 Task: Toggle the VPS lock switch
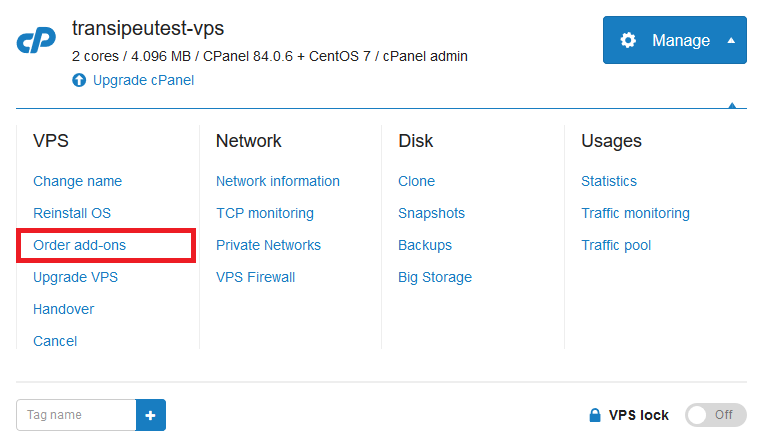[715, 415]
